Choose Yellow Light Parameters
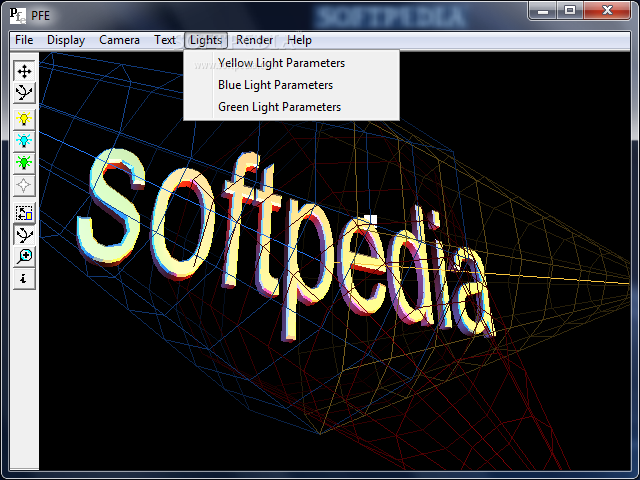Screen dimensions: 640x480 click(291, 63)
